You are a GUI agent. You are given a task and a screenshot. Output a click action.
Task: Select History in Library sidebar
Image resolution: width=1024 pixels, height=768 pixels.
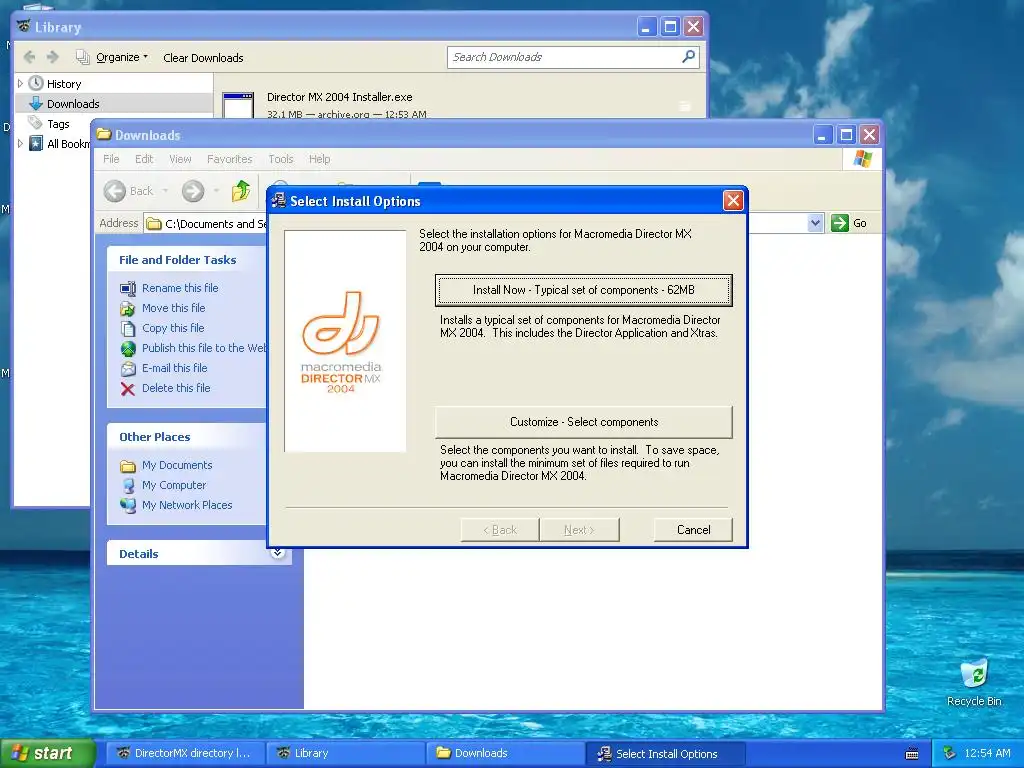64,84
